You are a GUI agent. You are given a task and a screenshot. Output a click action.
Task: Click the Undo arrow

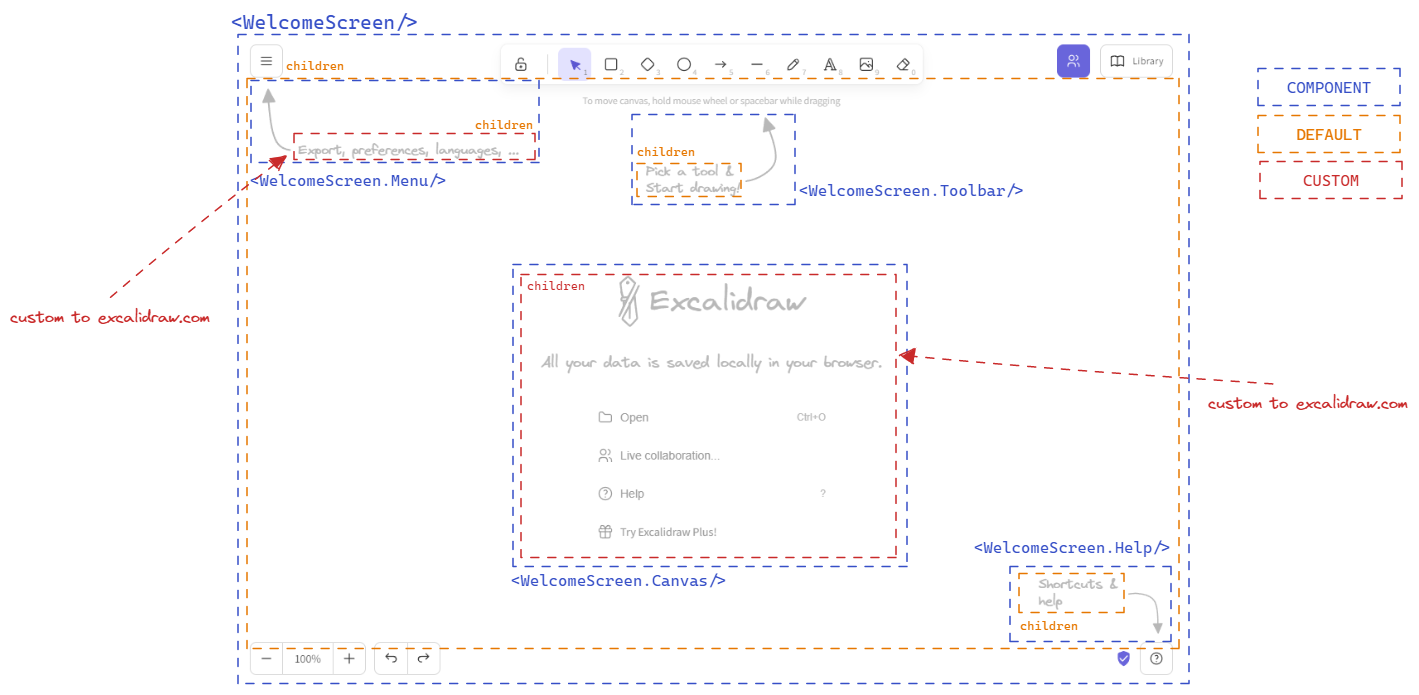[x=390, y=658]
